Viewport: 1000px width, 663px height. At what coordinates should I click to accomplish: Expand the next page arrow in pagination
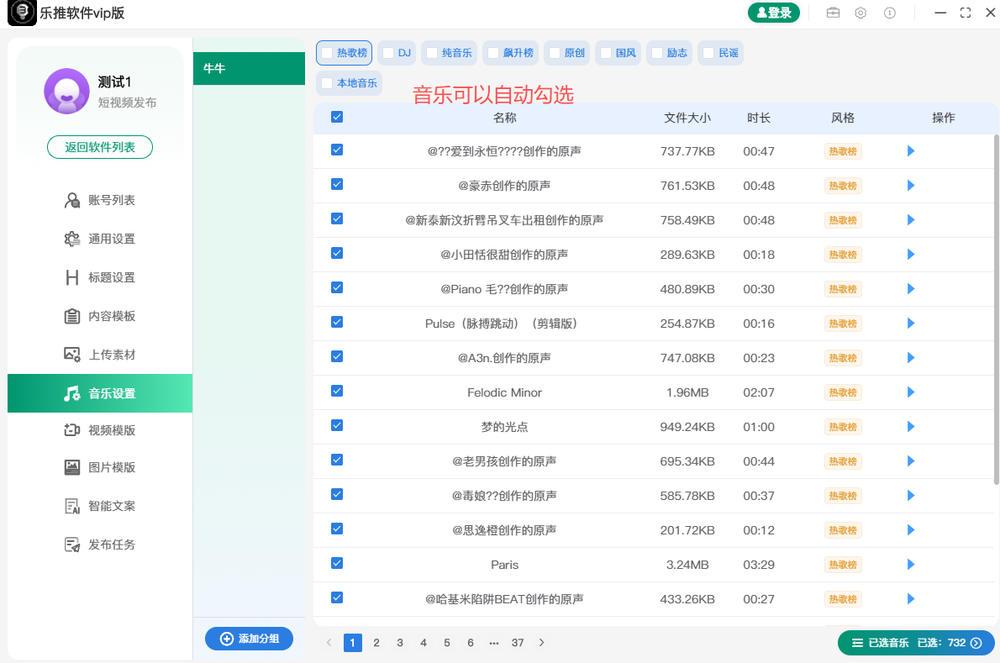coord(541,642)
